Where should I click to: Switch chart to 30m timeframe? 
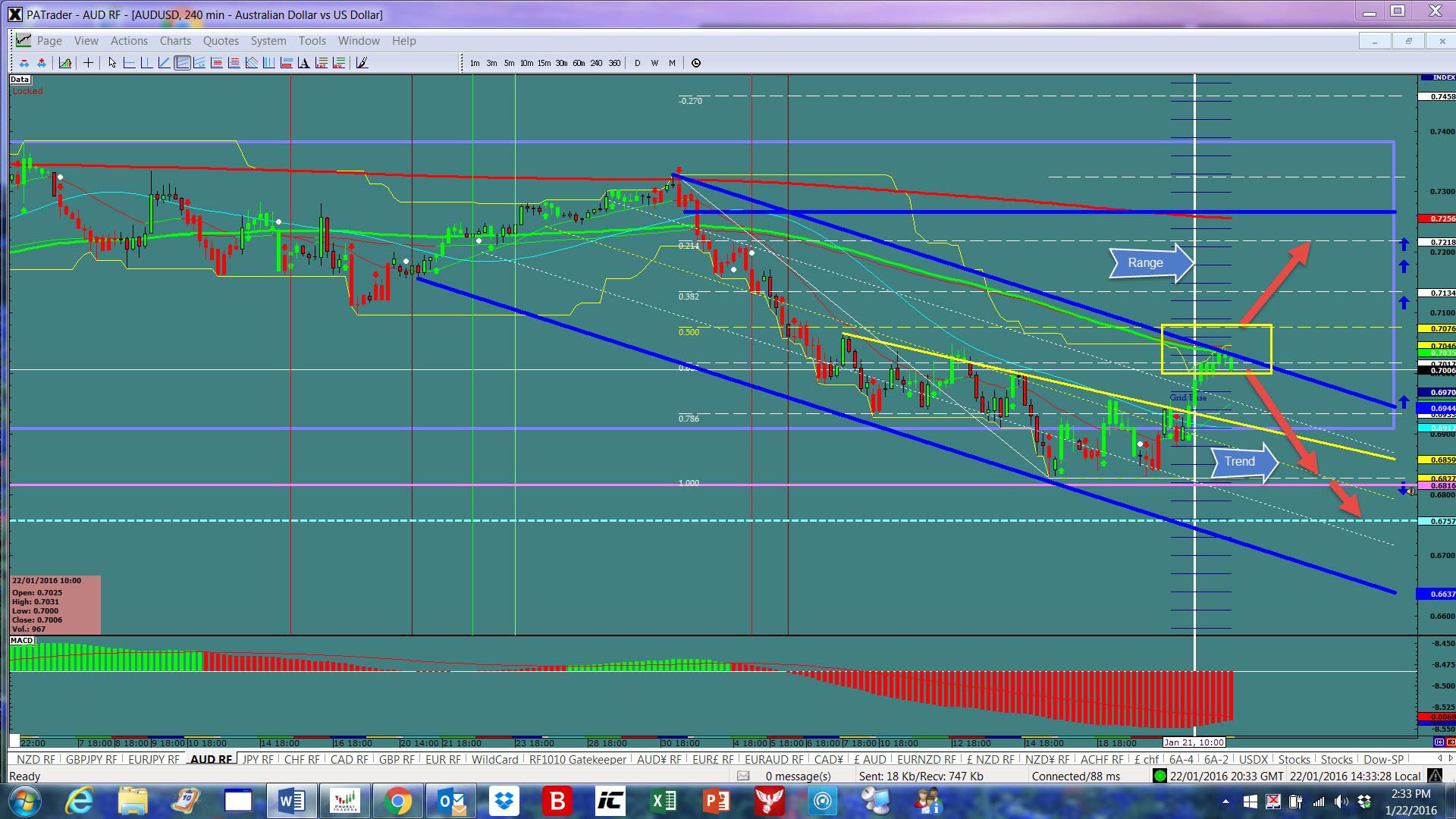coord(561,63)
